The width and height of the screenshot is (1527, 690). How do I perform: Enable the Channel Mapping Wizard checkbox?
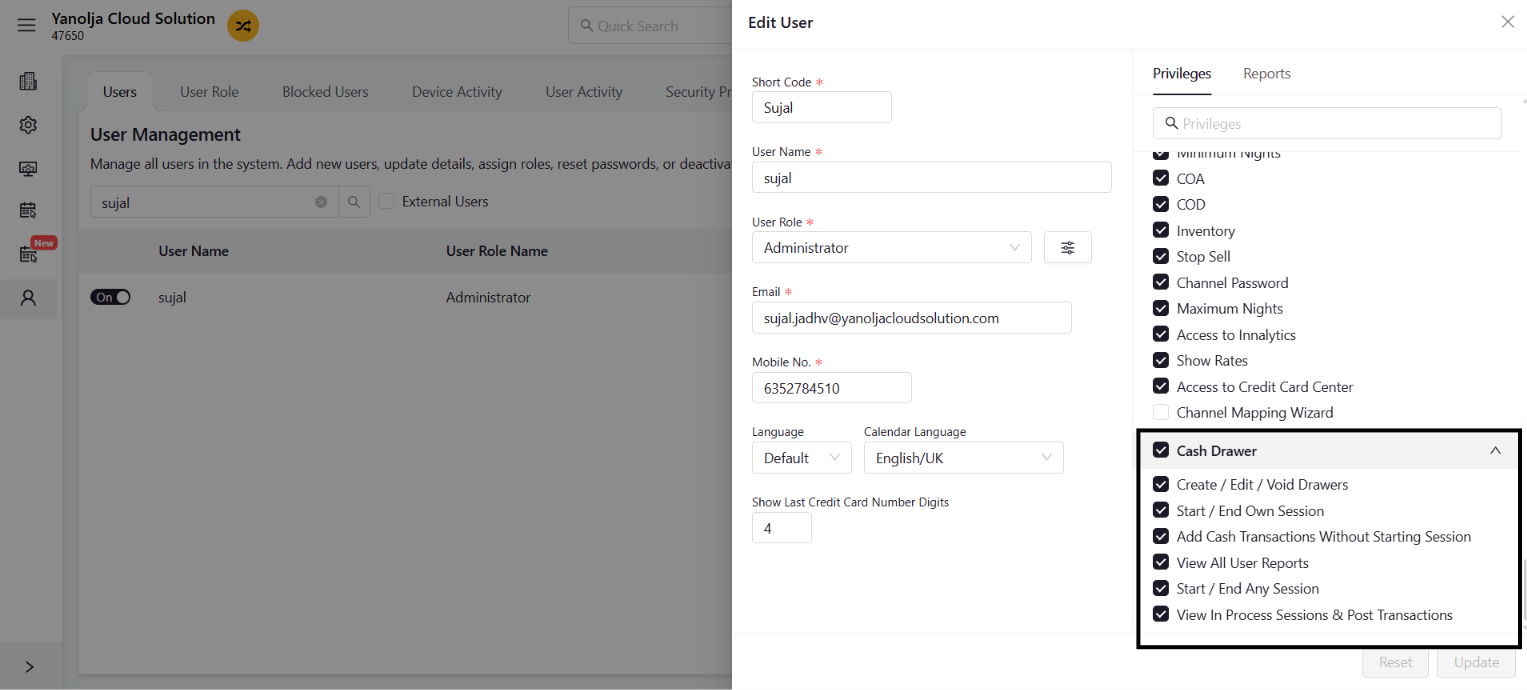click(1161, 412)
